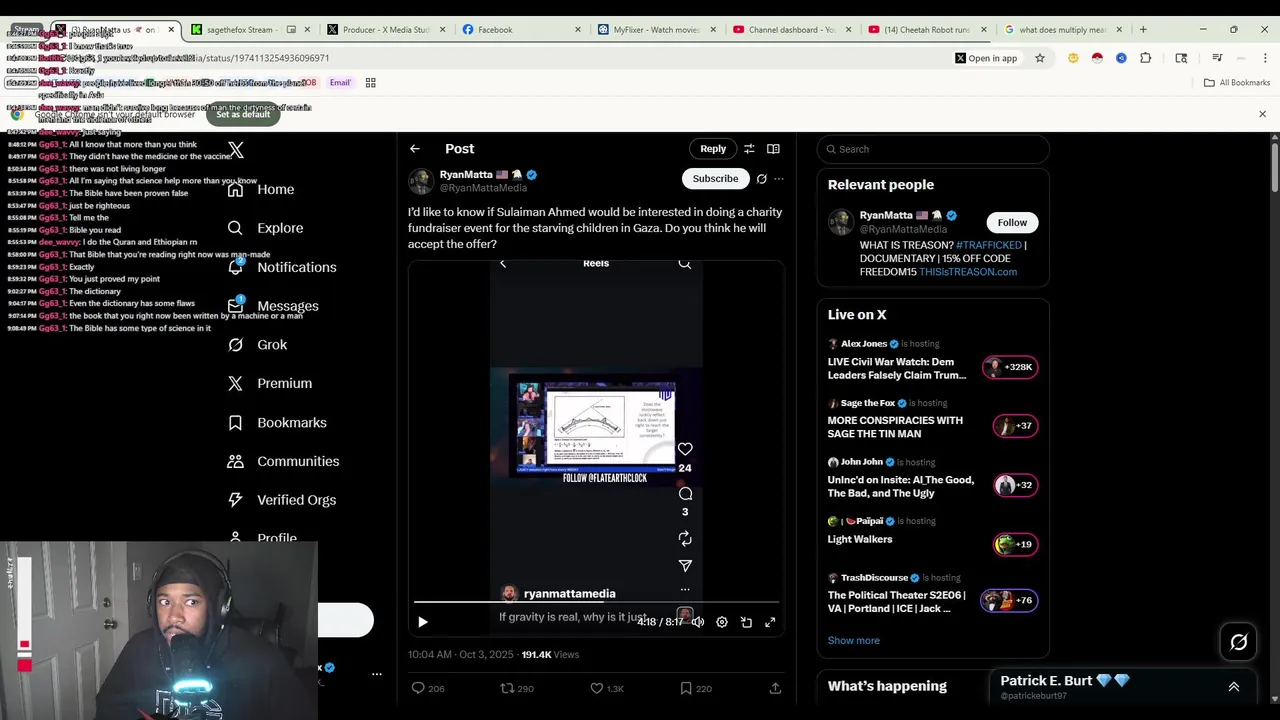Open the Chrome extensions puzzle icon
1280x720 pixels.
[x=1145, y=58]
